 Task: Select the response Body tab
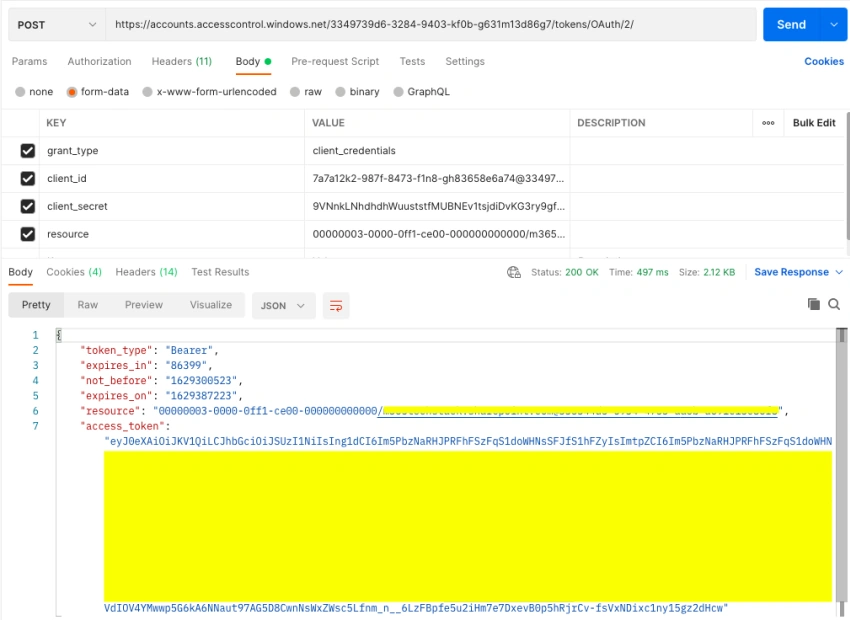pyautogui.click(x=21, y=272)
